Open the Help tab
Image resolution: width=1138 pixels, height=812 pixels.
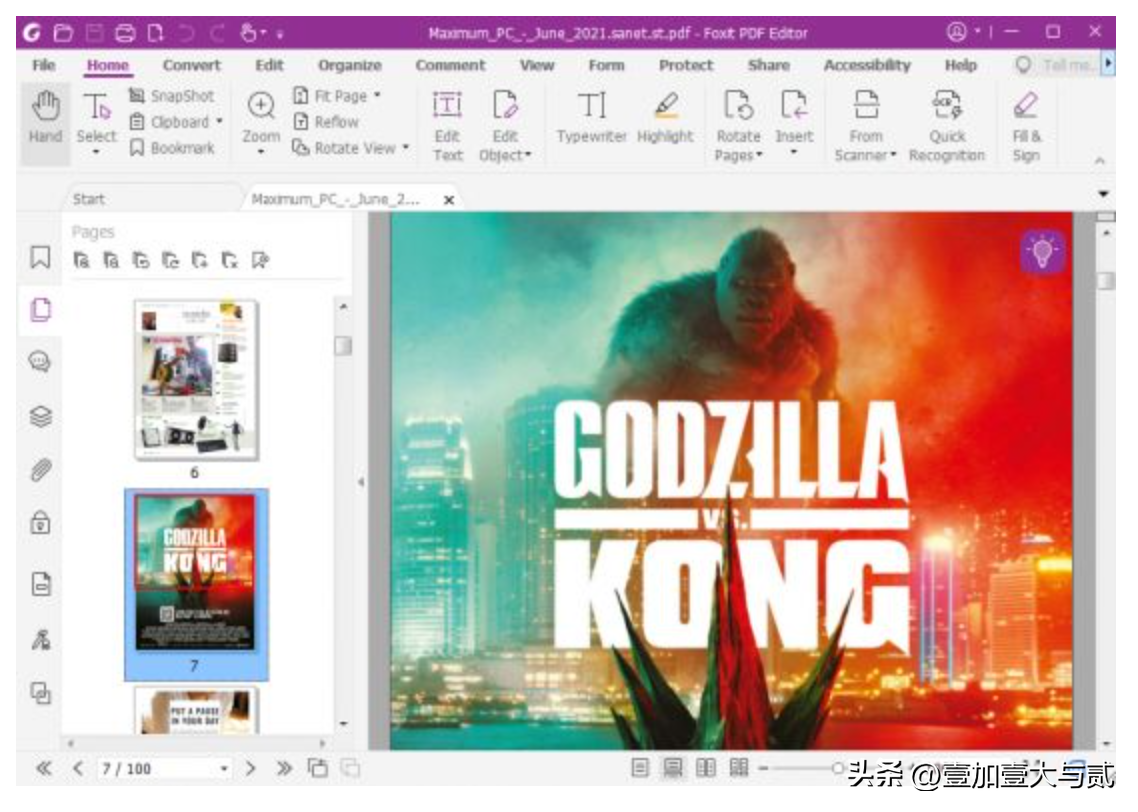(960, 65)
